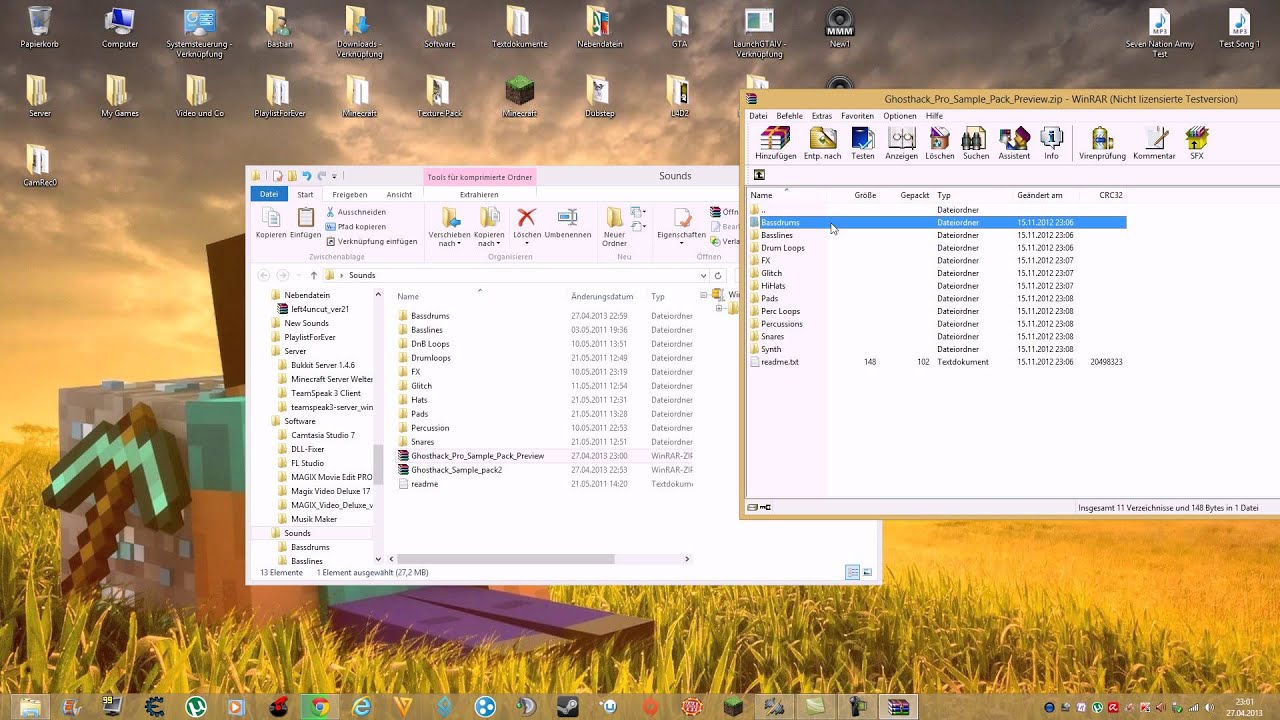
Task: Open WinRAR Befehle menu
Action: coord(789,116)
